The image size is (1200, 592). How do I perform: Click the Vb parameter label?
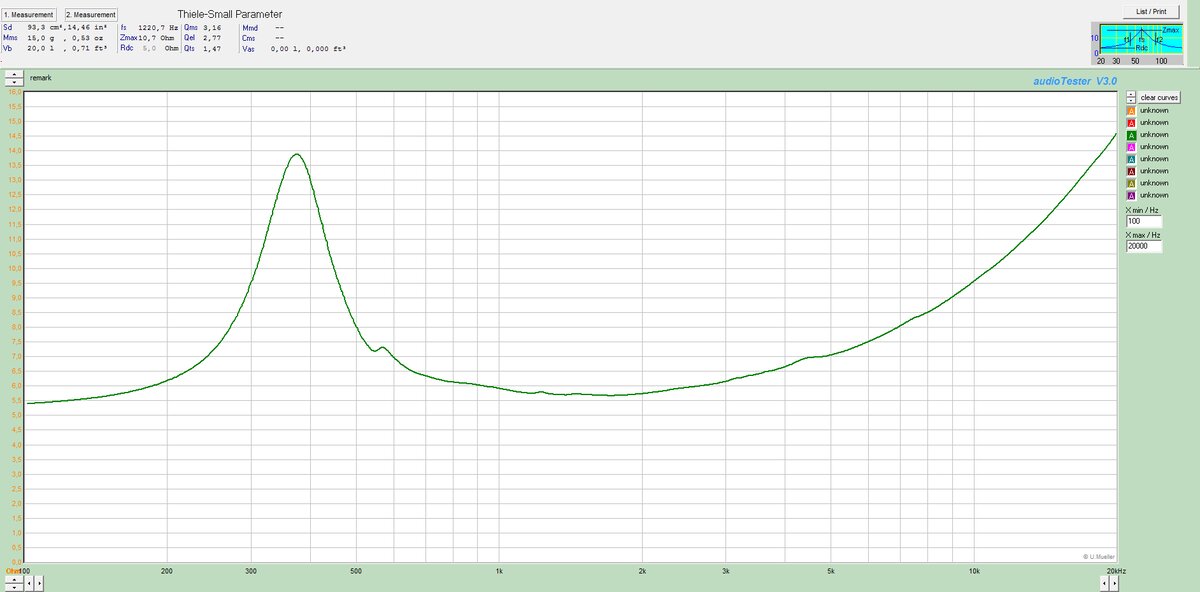click(8, 48)
